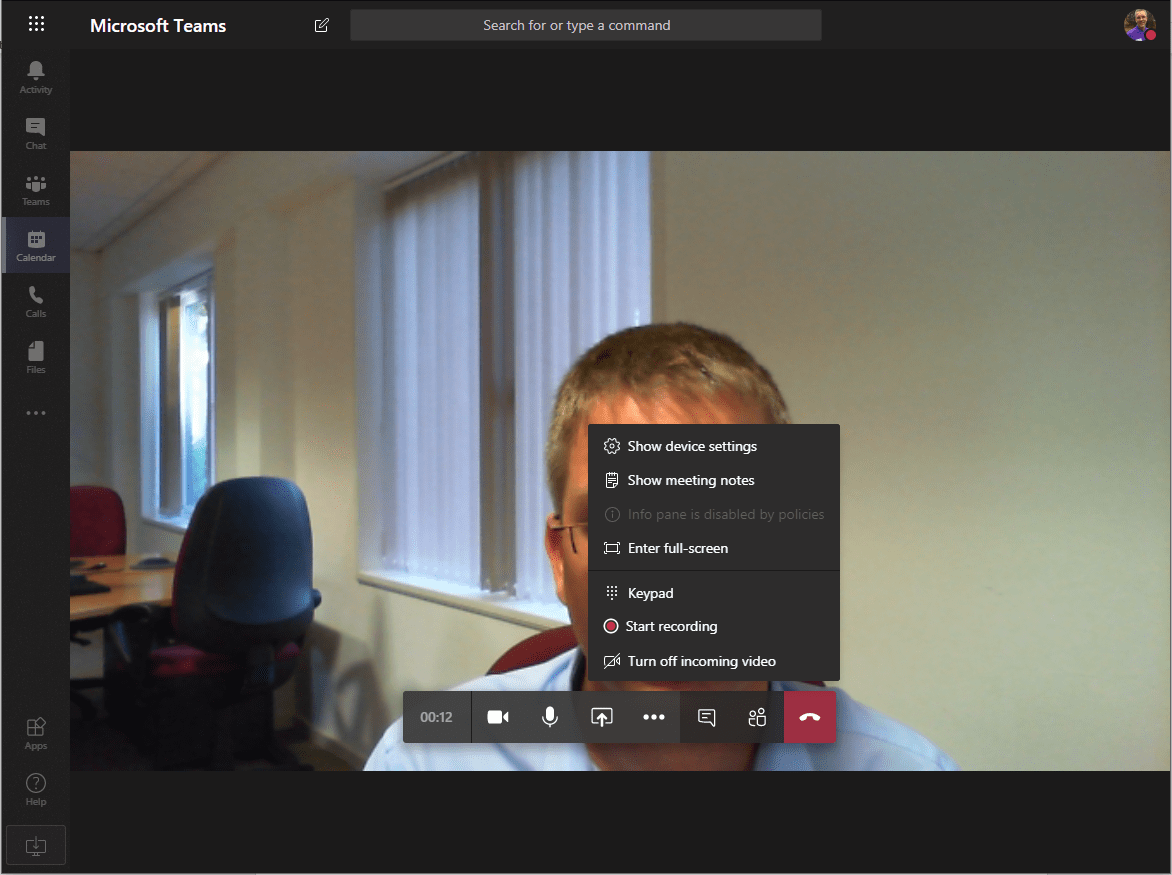Open the Teams section
The height and width of the screenshot is (875, 1172).
(36, 190)
